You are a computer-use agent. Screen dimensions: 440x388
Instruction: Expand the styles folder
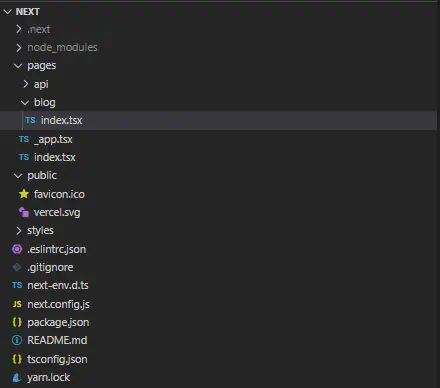19,230
